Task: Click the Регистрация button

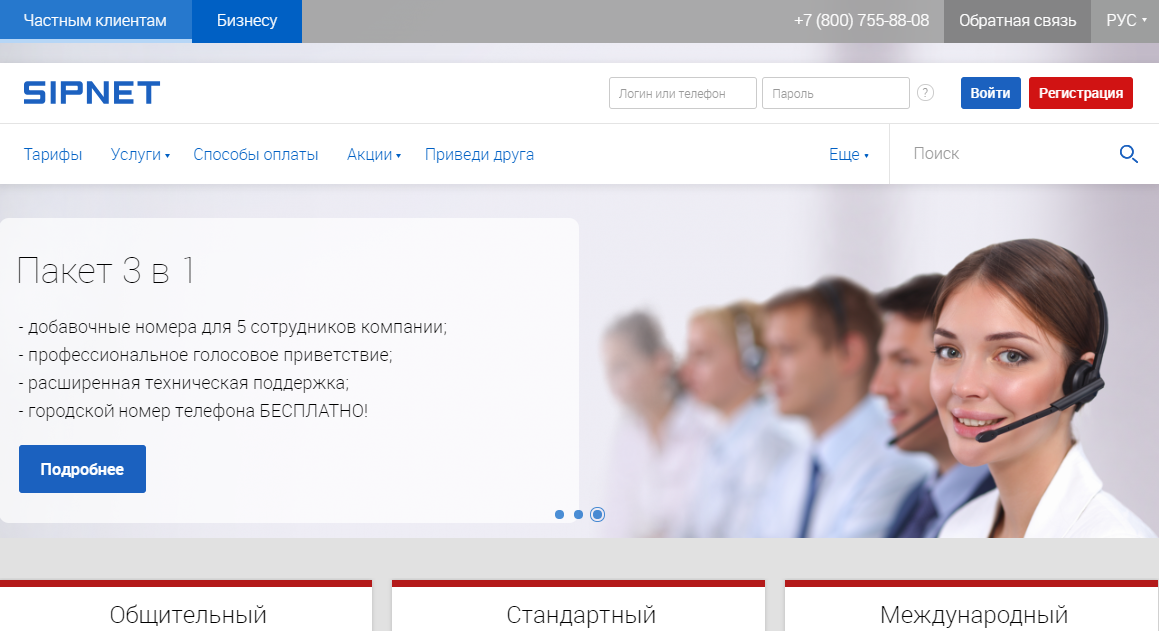Action: tap(1080, 92)
